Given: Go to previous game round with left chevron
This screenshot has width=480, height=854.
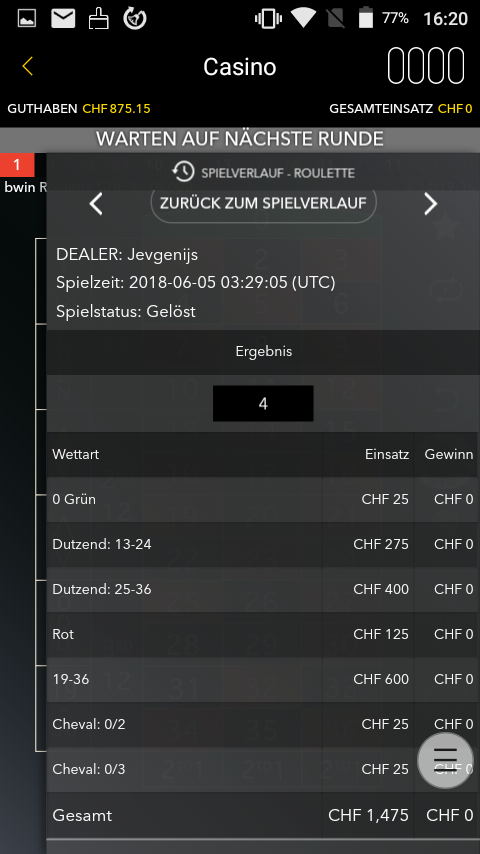Looking at the screenshot, I should (96, 204).
